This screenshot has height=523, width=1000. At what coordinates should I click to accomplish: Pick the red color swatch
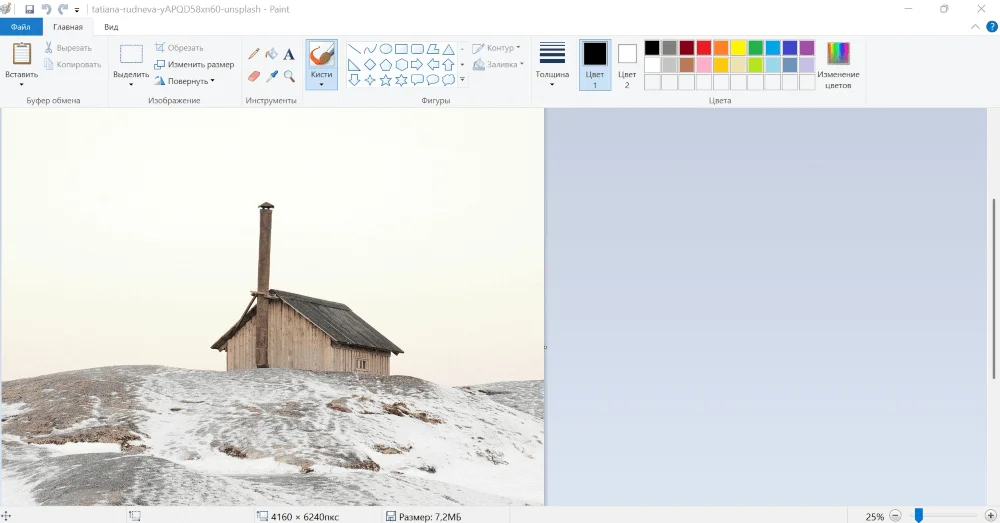click(x=703, y=48)
